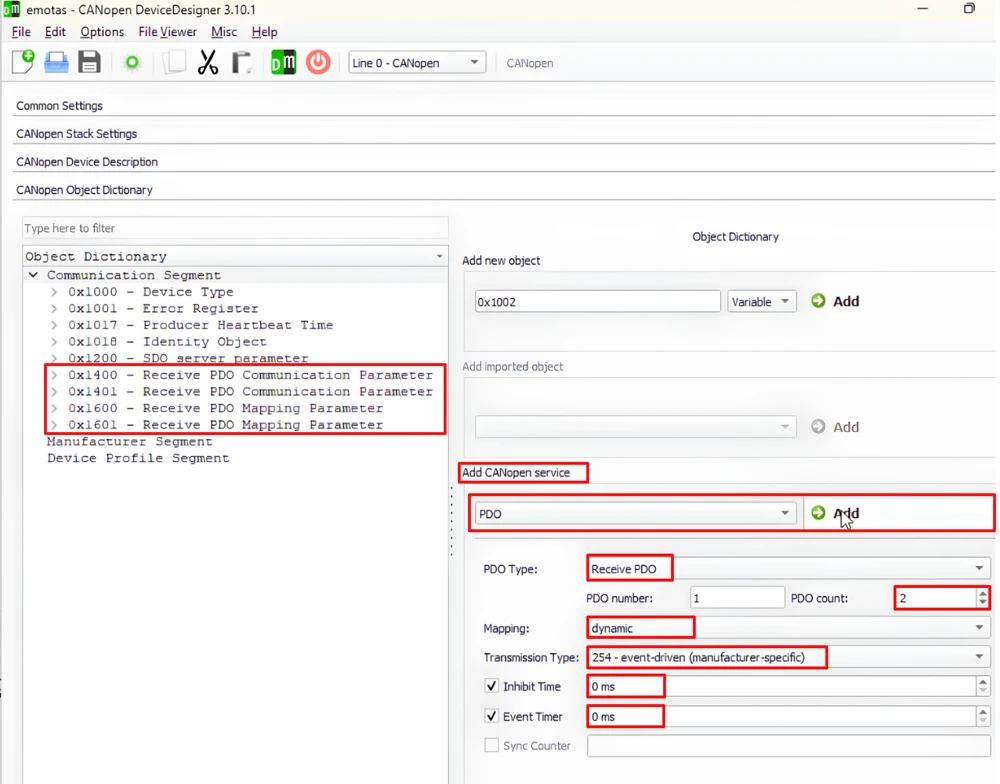This screenshot has width=1000, height=784.
Task: Open the Object Dictionary header dropdown
Action: click(439, 256)
